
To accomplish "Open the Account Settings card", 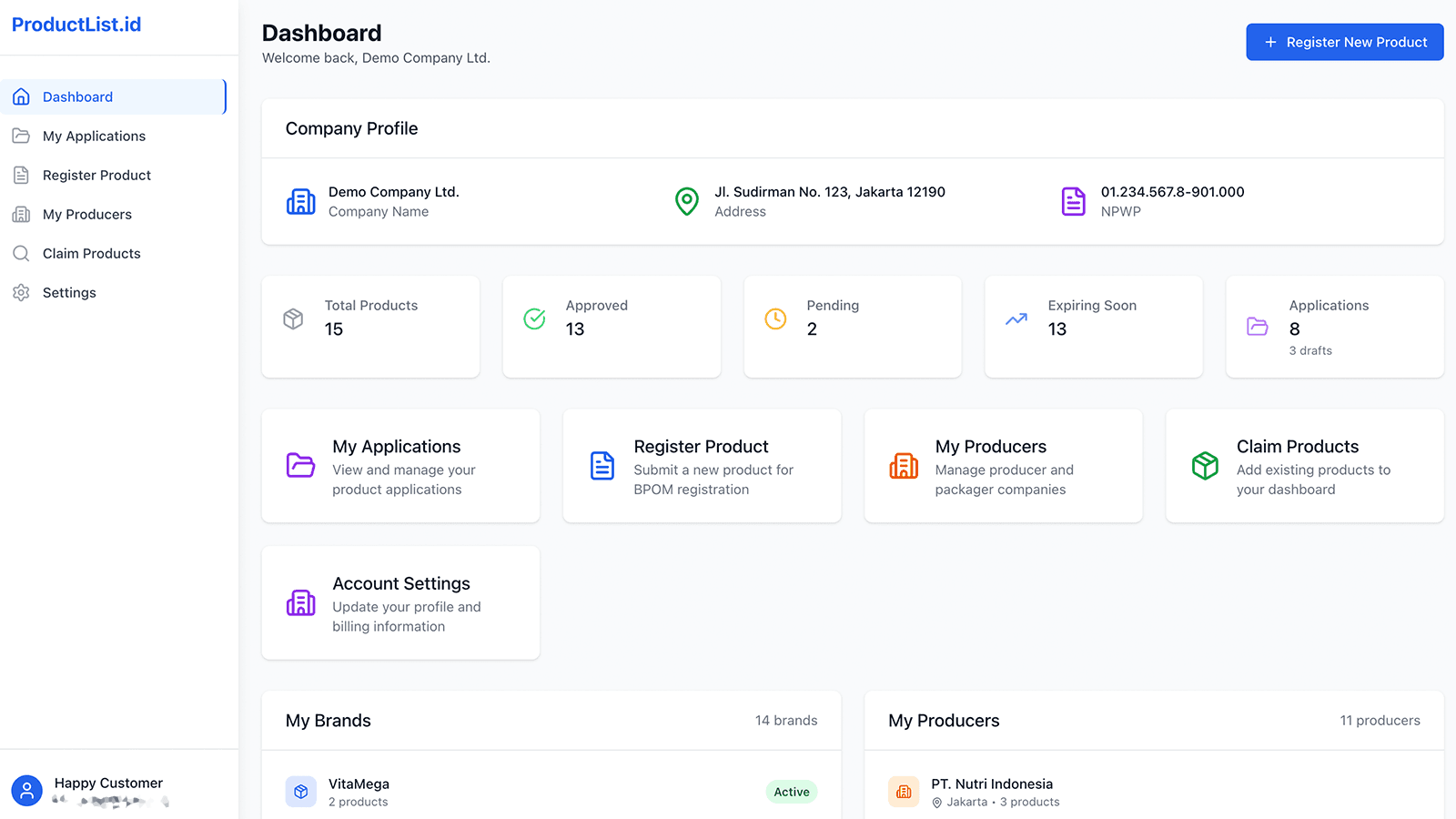I will [x=400, y=602].
